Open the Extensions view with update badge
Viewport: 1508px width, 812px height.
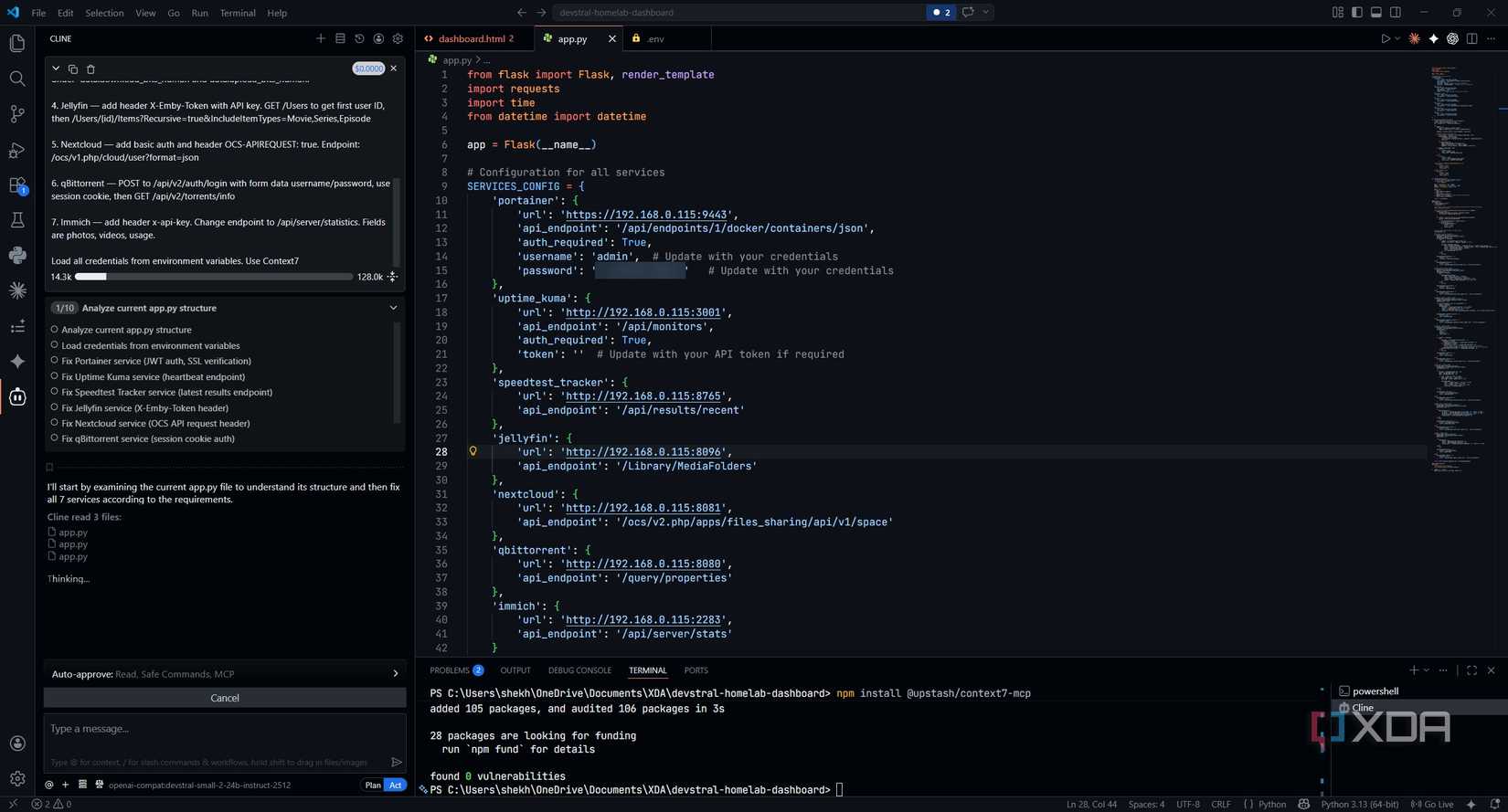[x=17, y=185]
